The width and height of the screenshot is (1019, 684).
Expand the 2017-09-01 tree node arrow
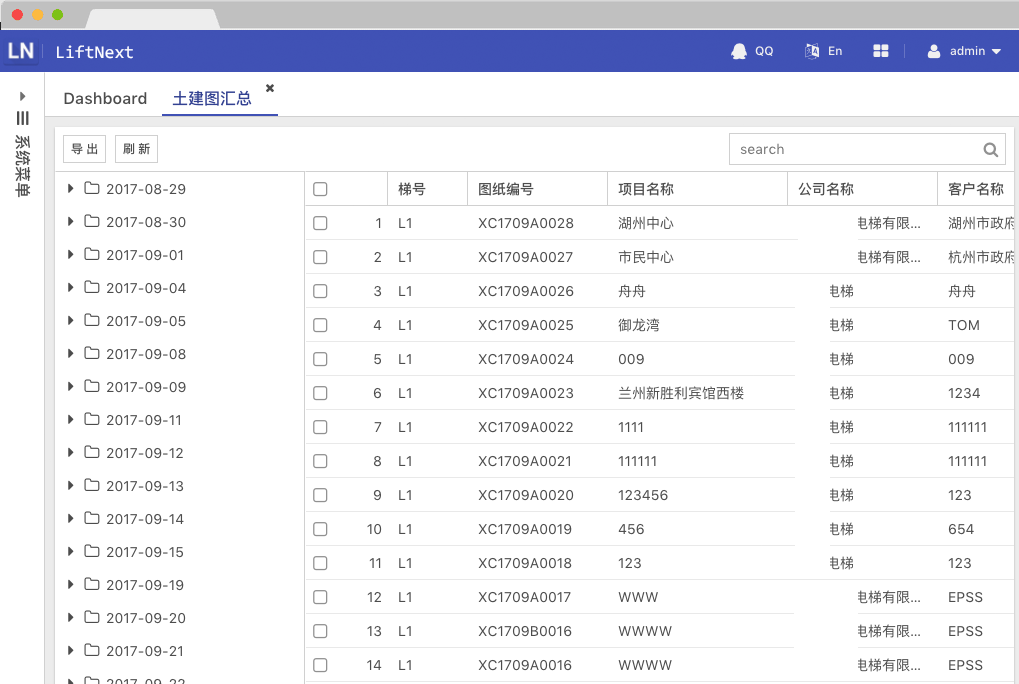70,255
